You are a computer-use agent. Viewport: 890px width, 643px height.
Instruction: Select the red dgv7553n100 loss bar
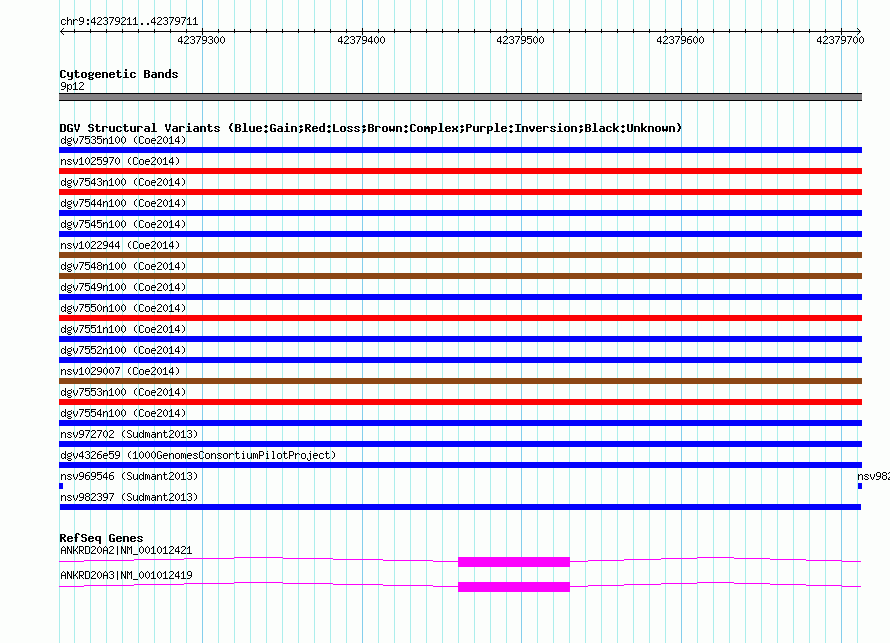[x=460, y=402]
